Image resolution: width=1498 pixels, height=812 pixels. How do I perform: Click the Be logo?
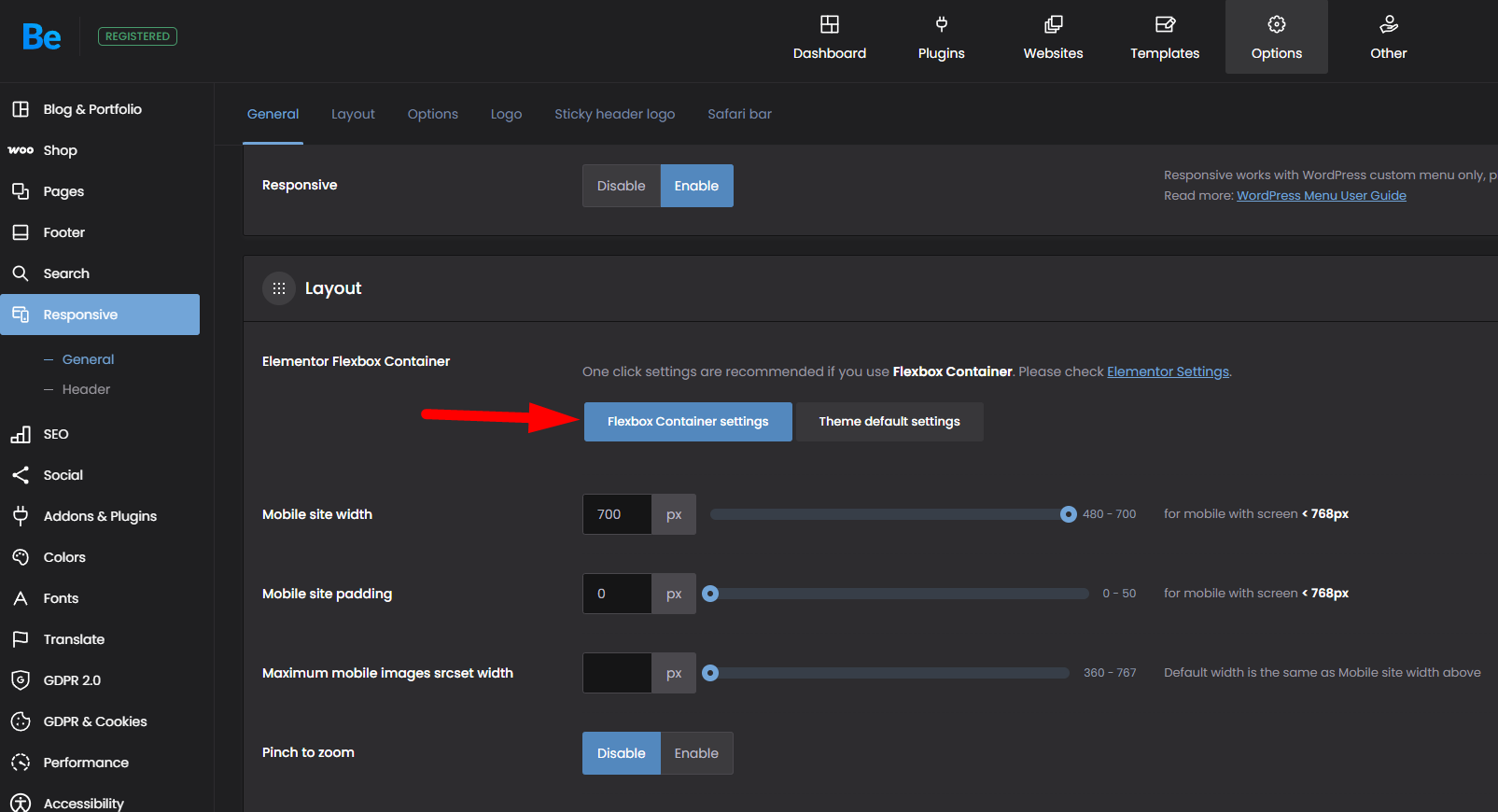[x=42, y=36]
